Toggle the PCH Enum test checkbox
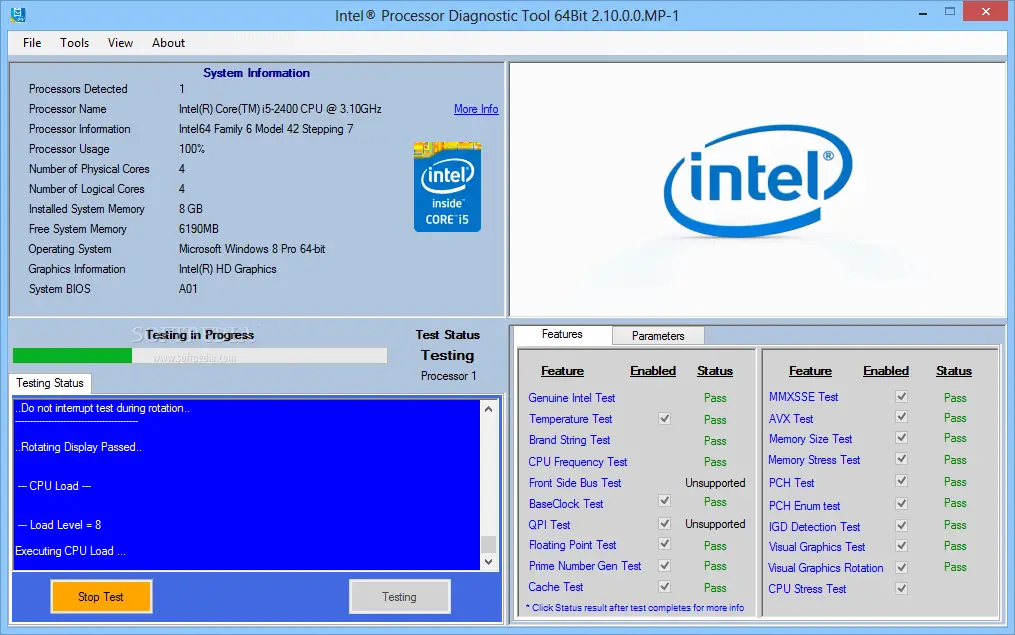This screenshot has width=1015, height=635. pos(901,504)
